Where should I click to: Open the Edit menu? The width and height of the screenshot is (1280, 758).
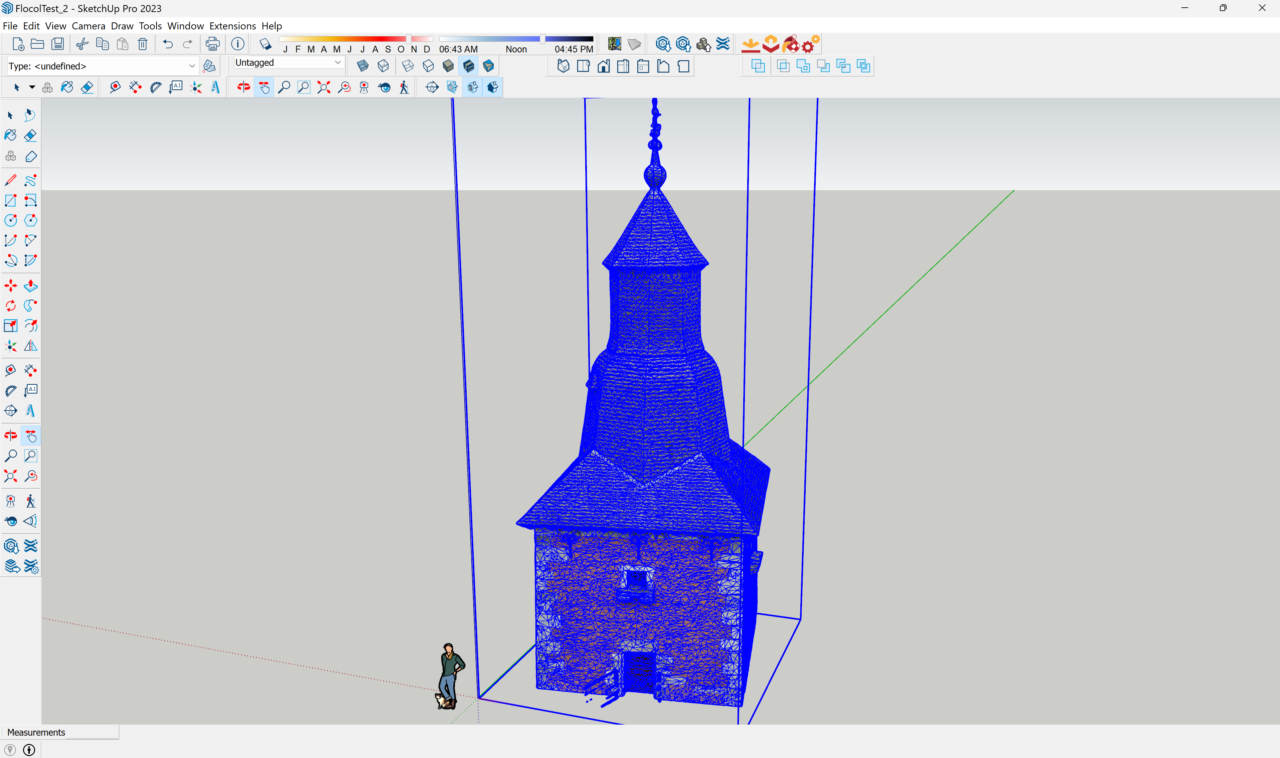pyautogui.click(x=32, y=26)
